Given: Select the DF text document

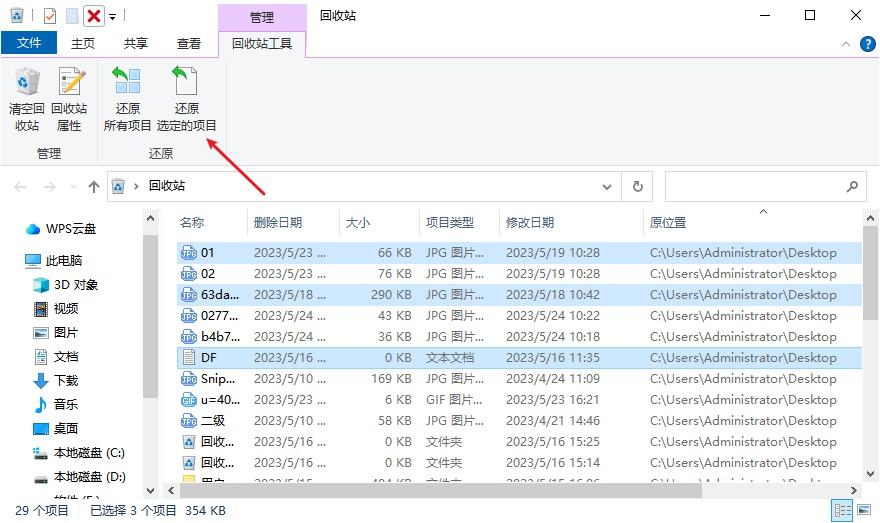Looking at the screenshot, I should click(519, 357).
